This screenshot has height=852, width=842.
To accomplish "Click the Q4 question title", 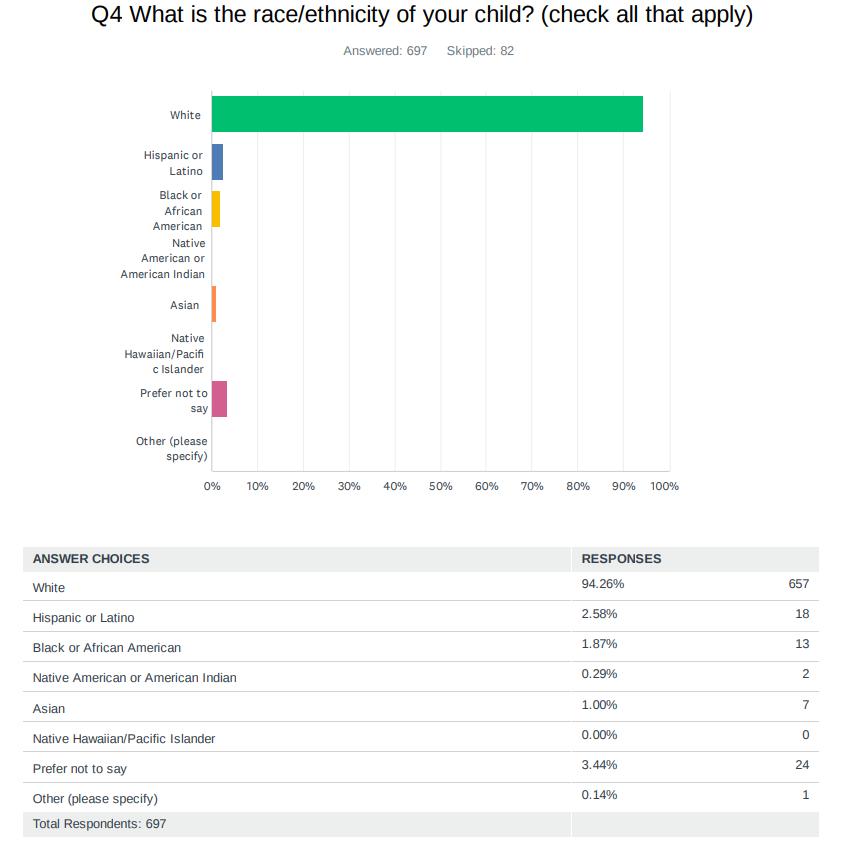I will pyautogui.click(x=421, y=16).
